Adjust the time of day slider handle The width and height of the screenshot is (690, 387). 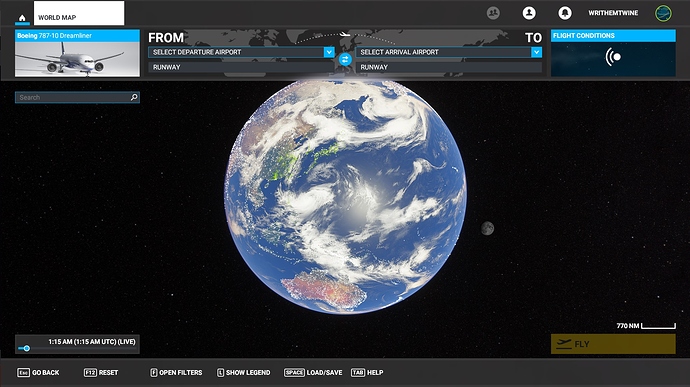26,348
